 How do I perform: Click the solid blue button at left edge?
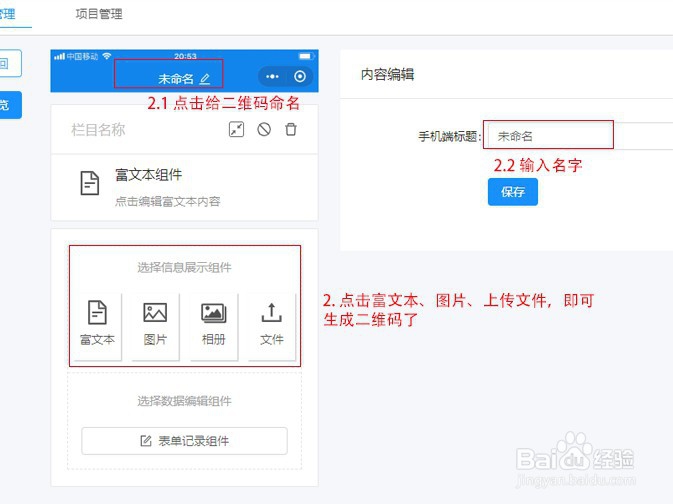coord(10,105)
